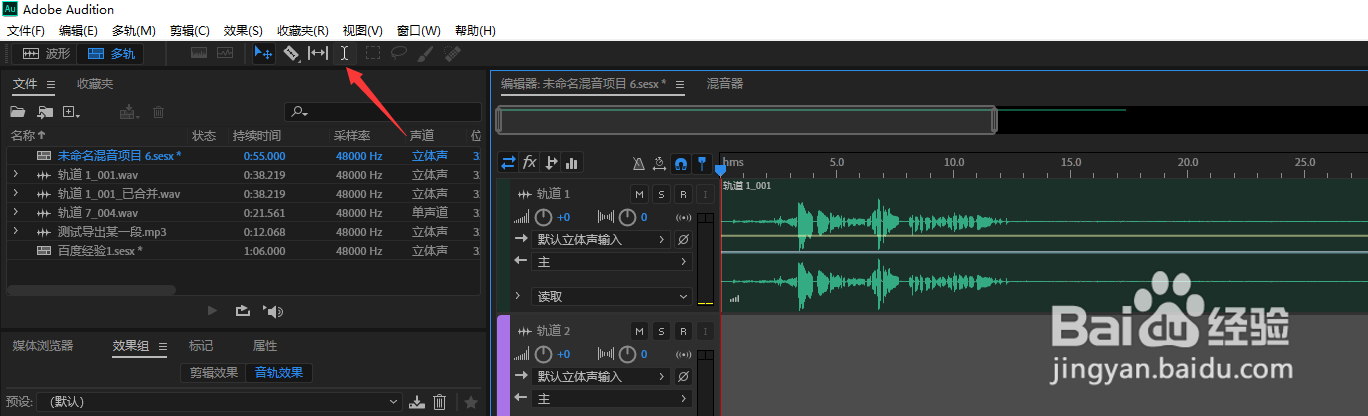This screenshot has height=416, width=1368.
Task: Switch to the 媒体浏览器 tab
Action: click(43, 346)
